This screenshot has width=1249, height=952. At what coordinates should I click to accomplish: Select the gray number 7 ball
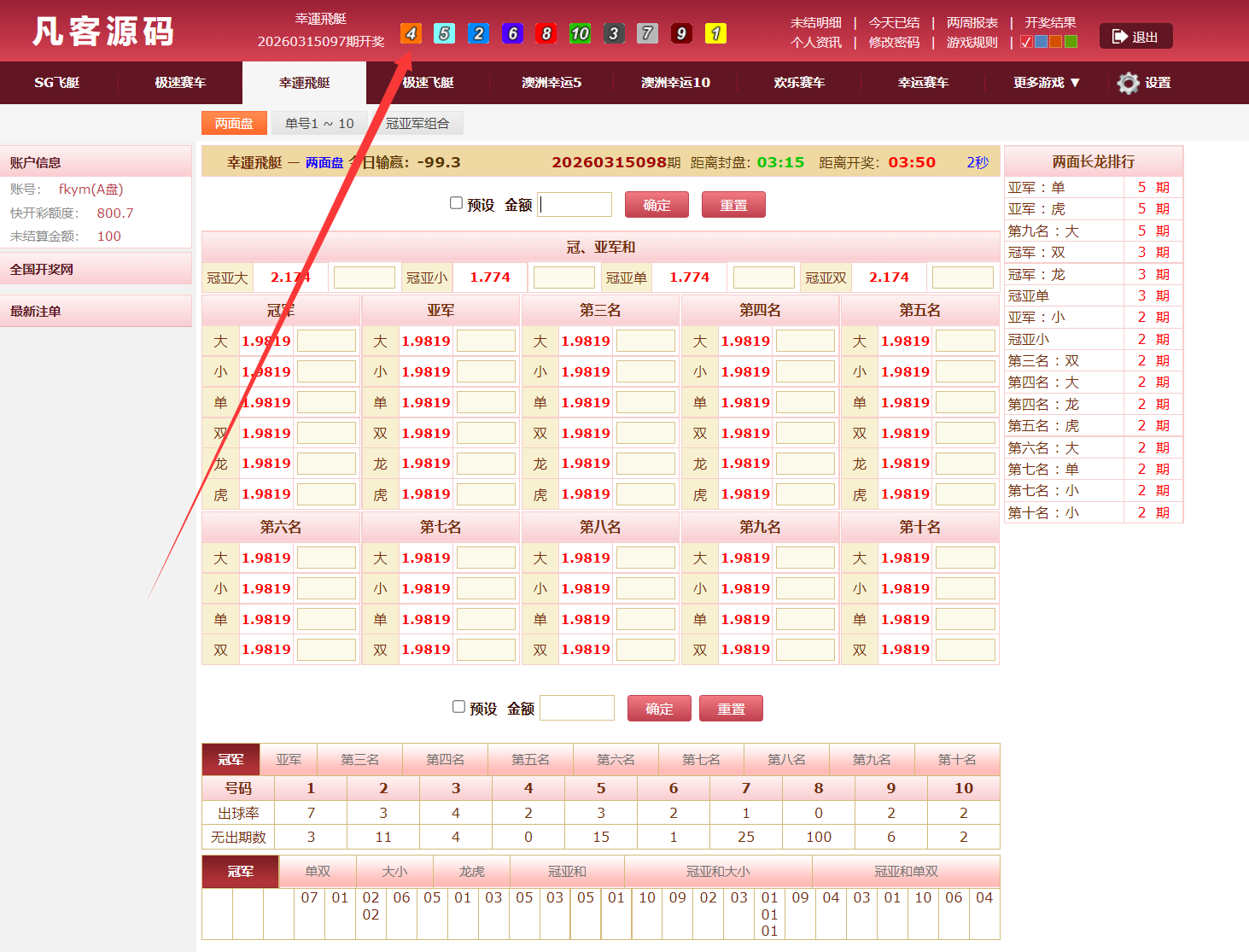(648, 33)
